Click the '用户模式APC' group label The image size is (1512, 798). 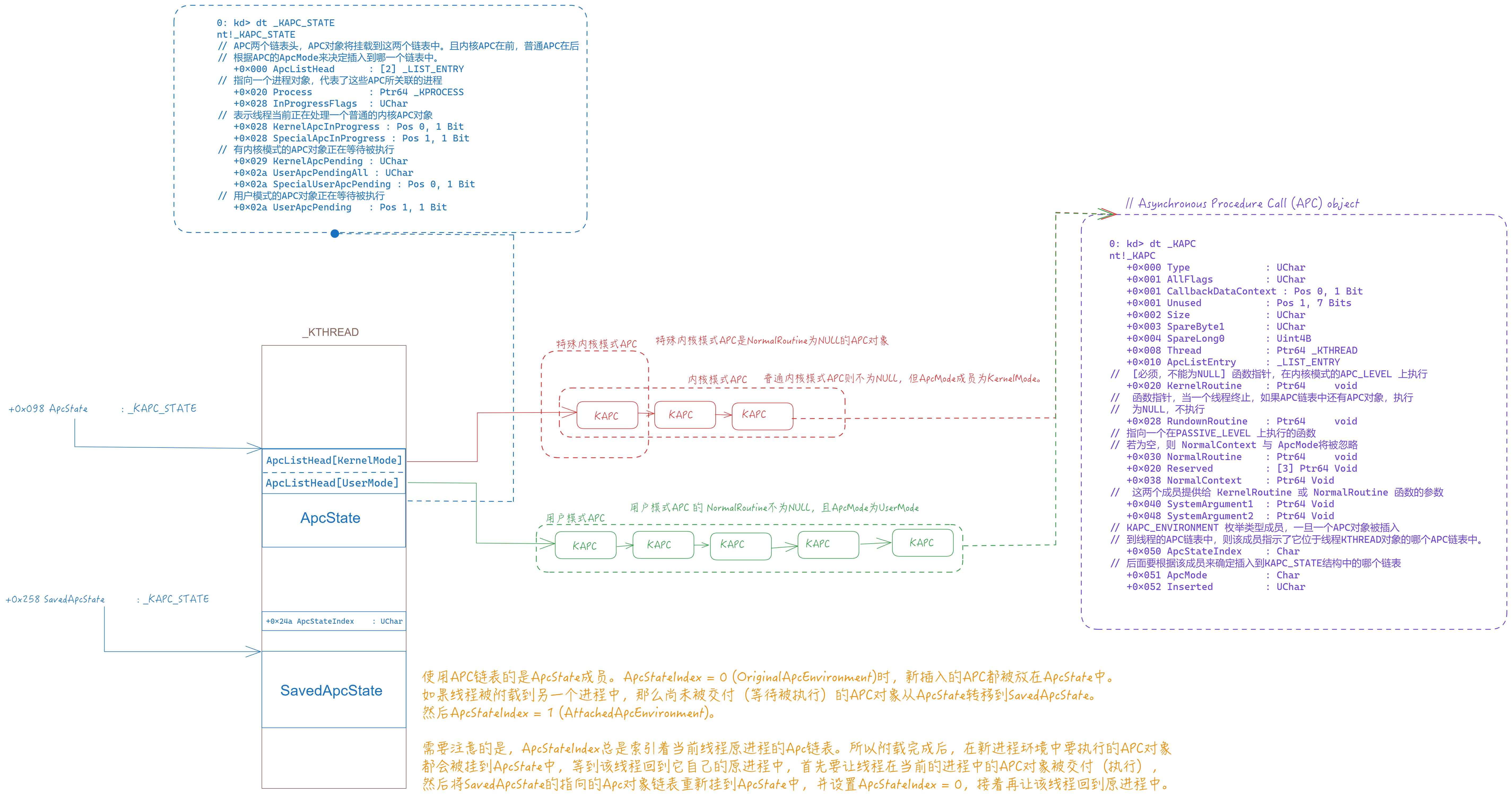[575, 518]
